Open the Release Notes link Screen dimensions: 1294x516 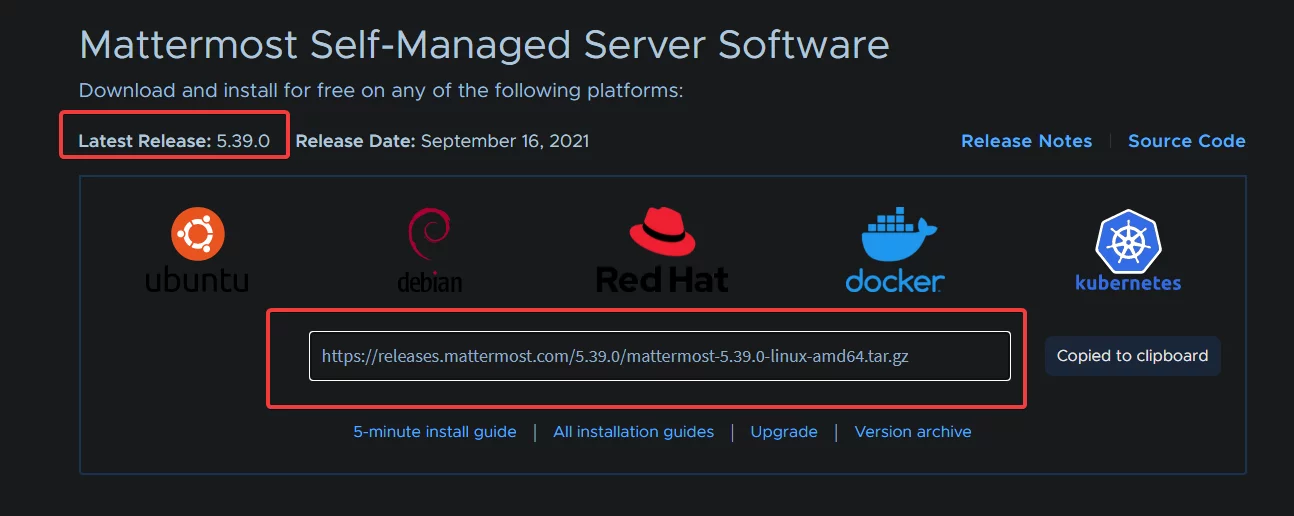click(x=1026, y=141)
